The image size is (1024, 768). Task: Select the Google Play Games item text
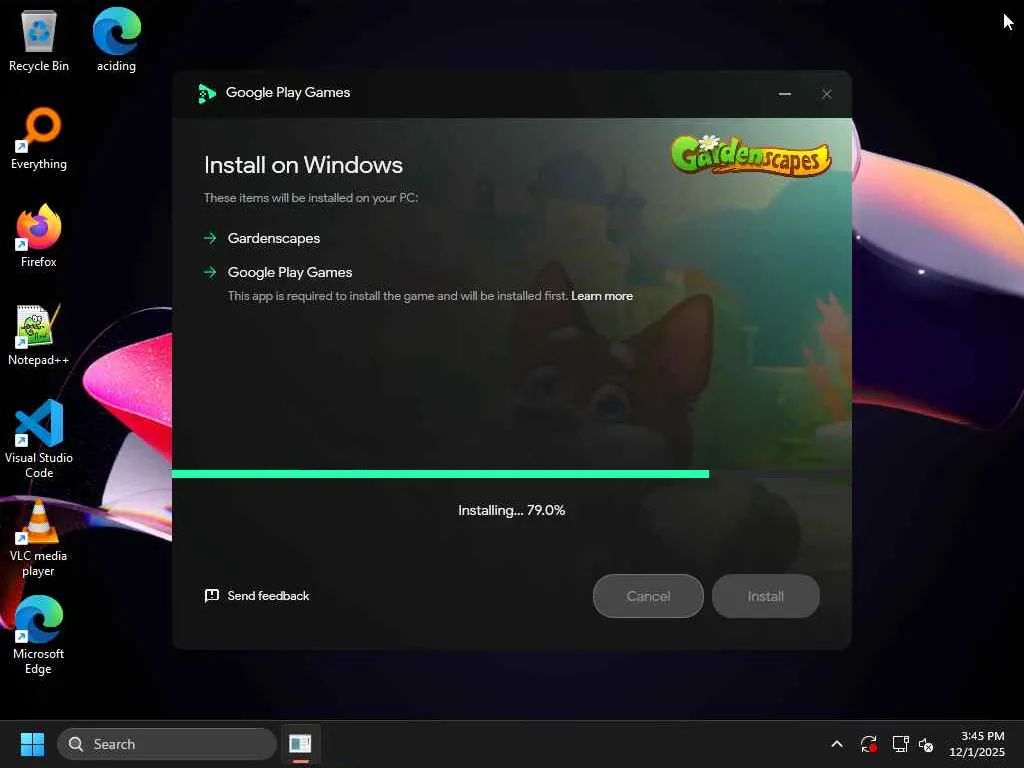coord(290,272)
